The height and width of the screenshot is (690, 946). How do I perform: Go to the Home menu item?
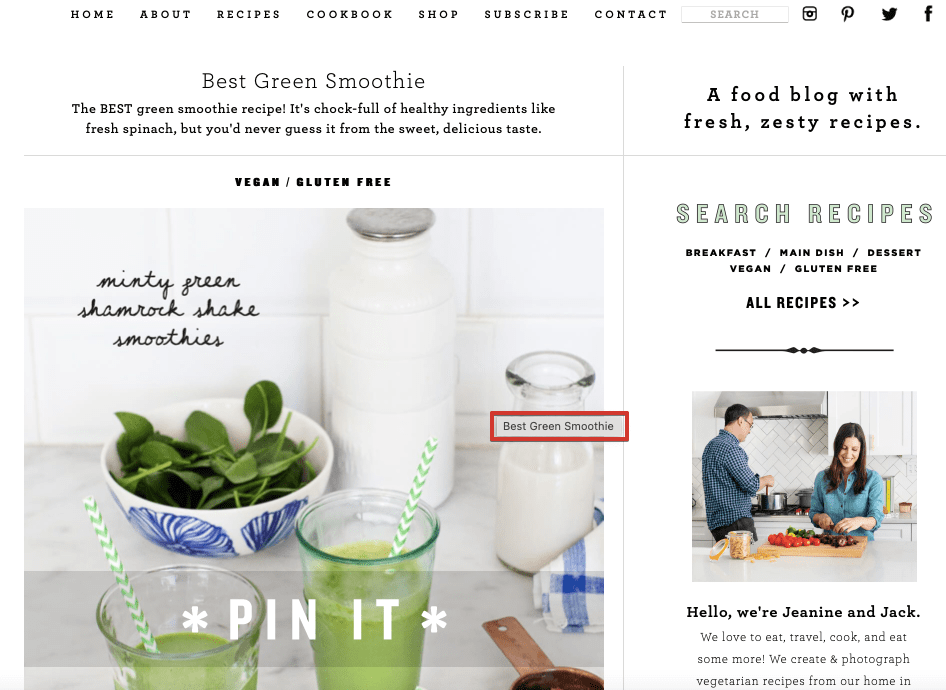(x=92, y=14)
